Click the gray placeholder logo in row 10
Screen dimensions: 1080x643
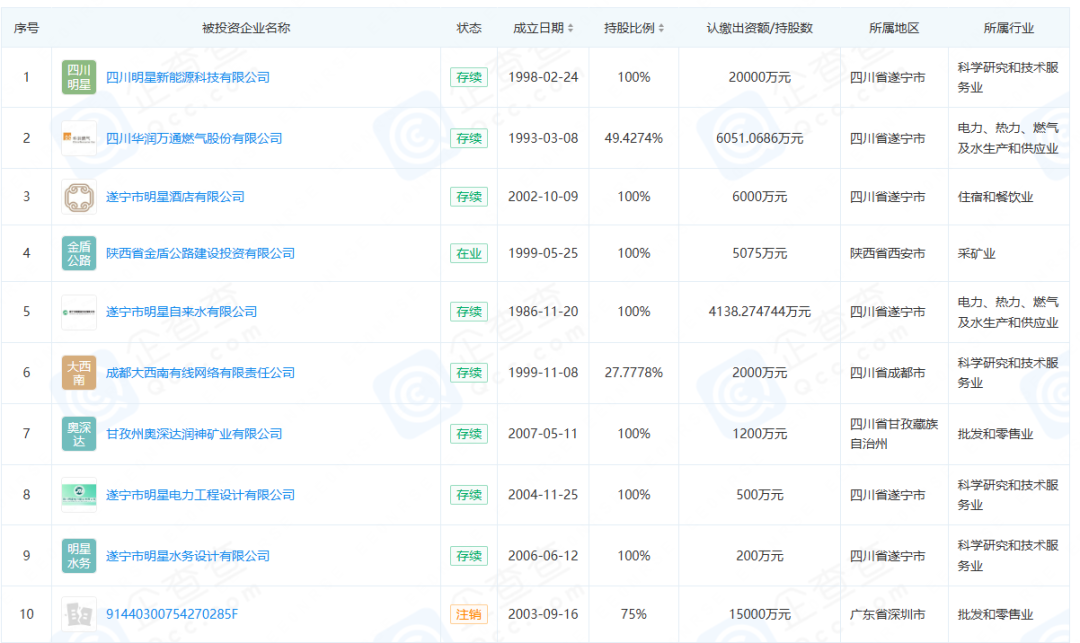coord(79,614)
